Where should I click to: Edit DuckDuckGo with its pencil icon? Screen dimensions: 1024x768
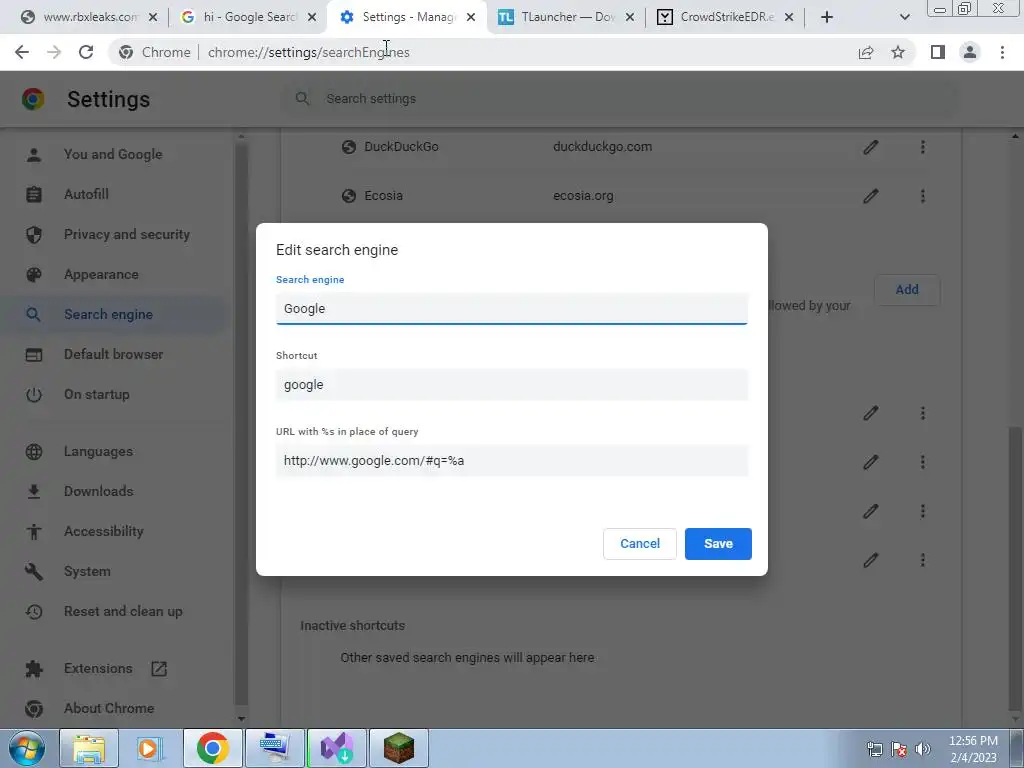coord(871,147)
